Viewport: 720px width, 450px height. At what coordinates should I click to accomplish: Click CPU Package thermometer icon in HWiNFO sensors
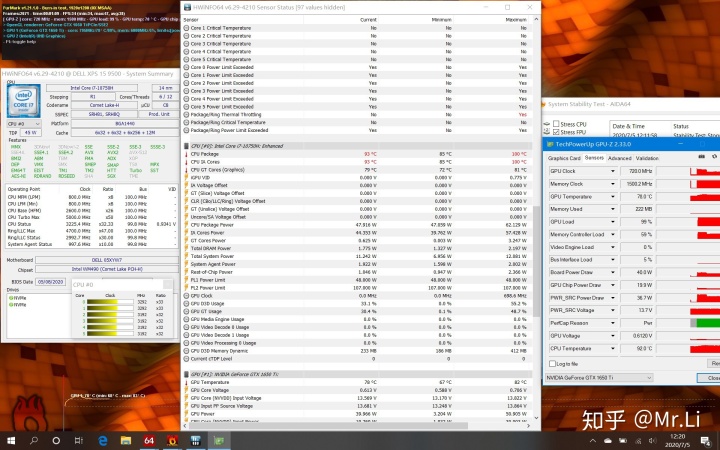tap(186, 154)
